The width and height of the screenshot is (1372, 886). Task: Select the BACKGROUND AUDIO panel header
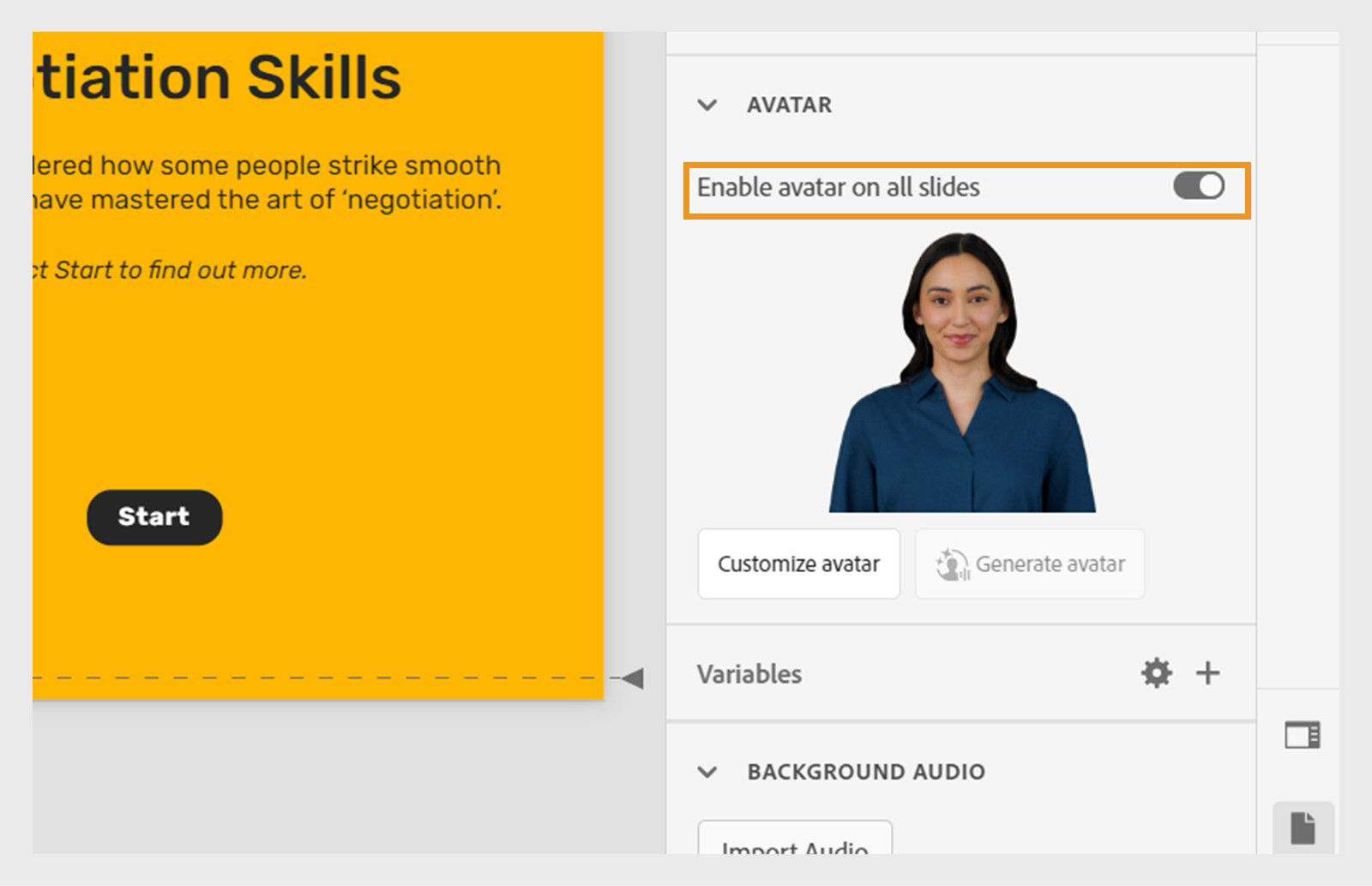864,771
